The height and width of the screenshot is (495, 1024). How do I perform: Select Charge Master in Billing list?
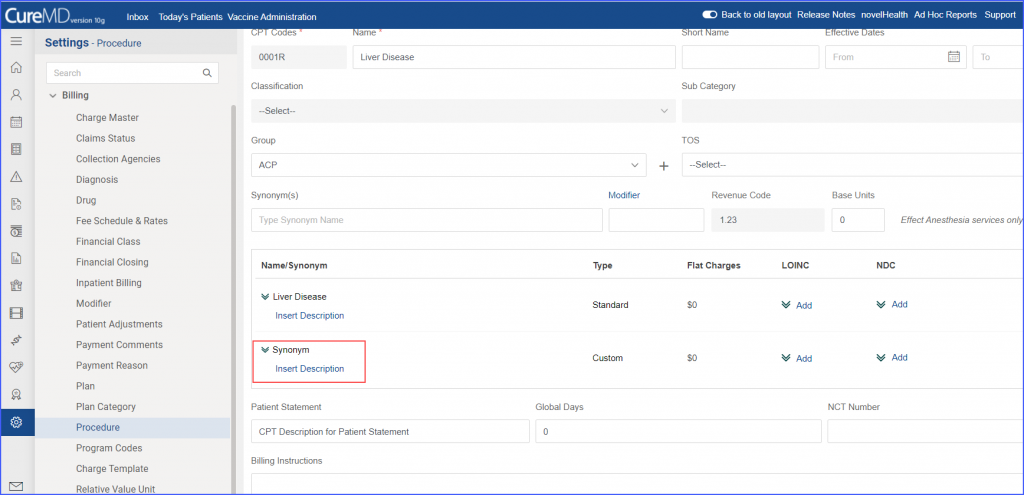(x=107, y=118)
